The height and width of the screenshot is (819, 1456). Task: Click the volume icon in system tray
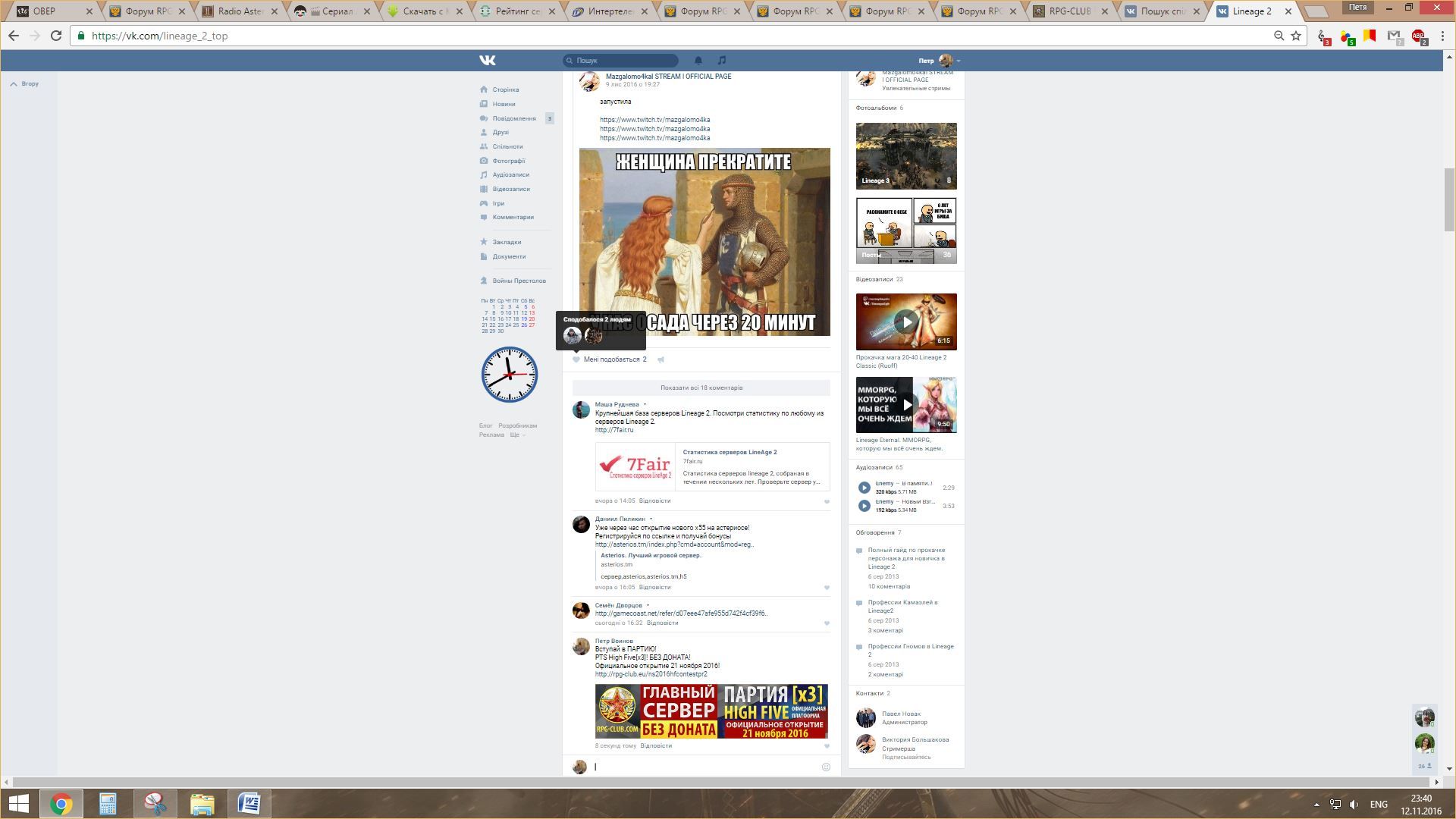[1354, 804]
